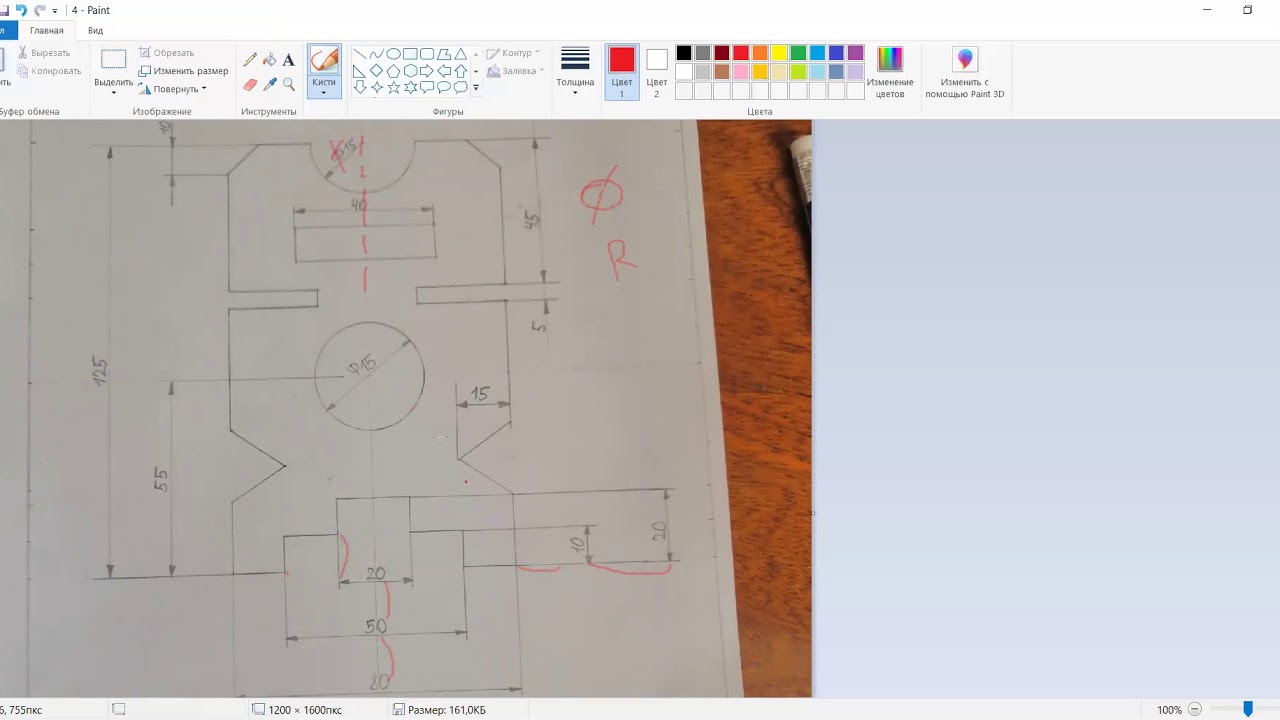Open the Контур outline dropdown

[x=513, y=53]
